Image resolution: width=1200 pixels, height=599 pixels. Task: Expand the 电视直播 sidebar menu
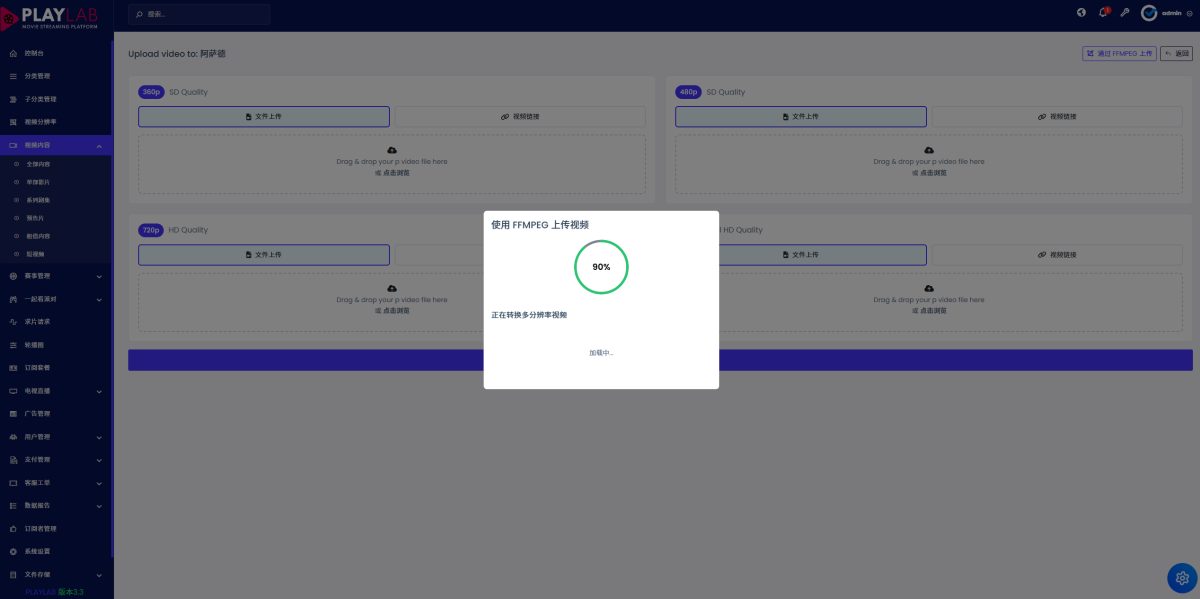point(99,391)
